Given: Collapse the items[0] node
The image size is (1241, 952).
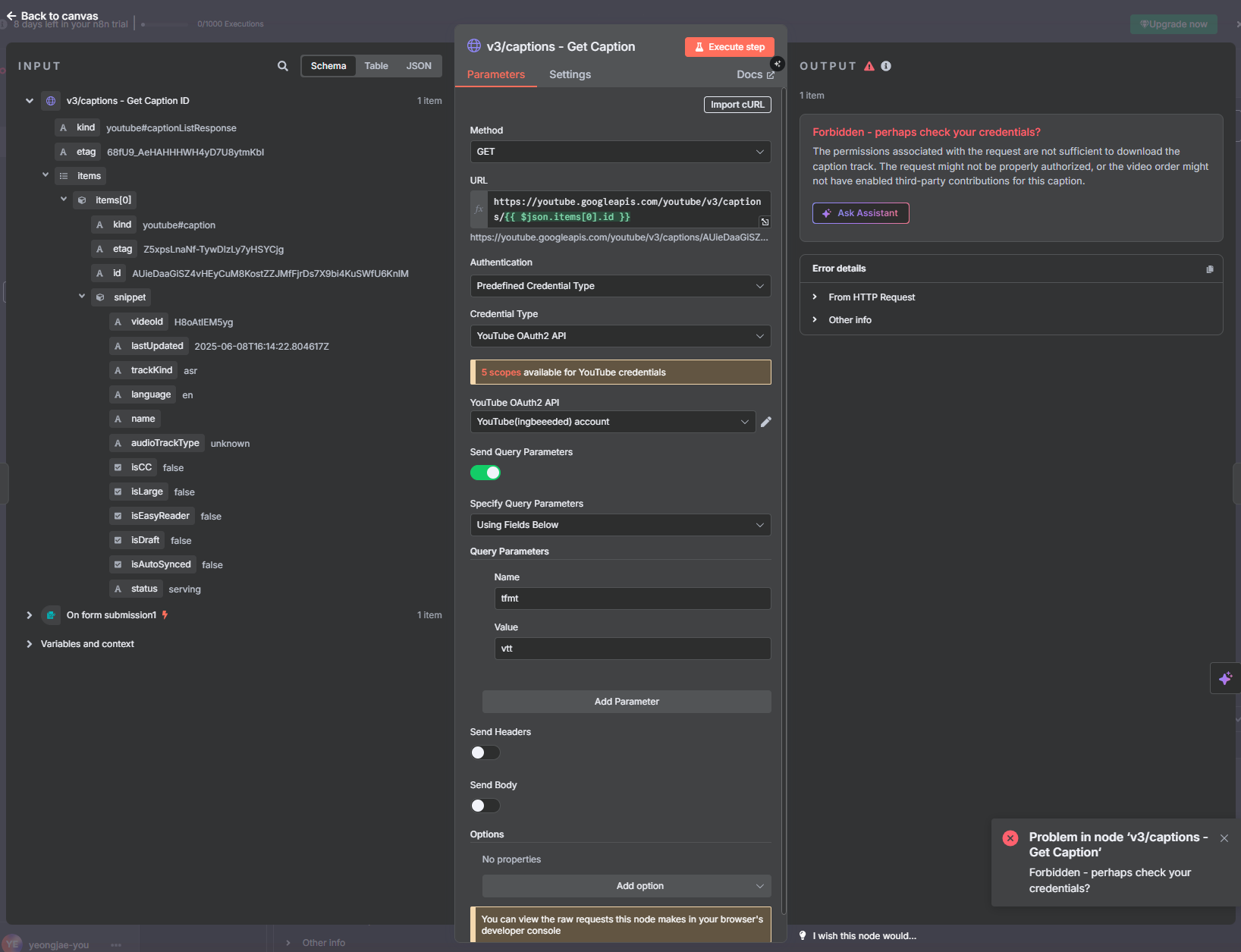Looking at the screenshot, I should point(64,200).
